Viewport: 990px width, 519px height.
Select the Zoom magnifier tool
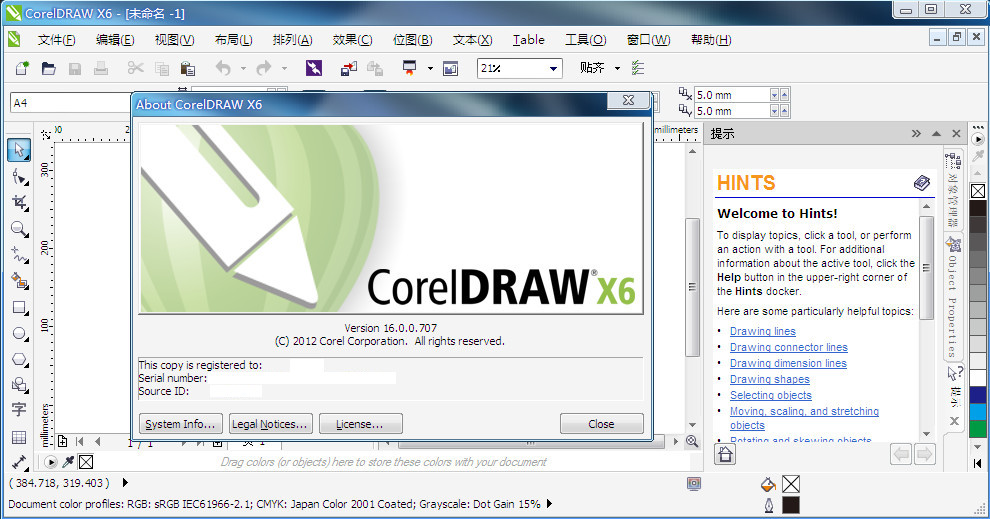(x=18, y=229)
